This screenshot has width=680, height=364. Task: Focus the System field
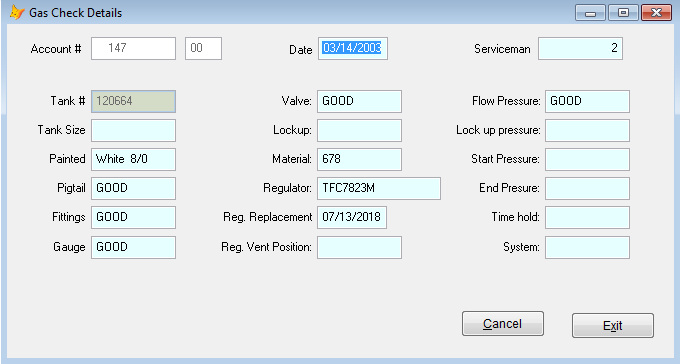coord(587,247)
